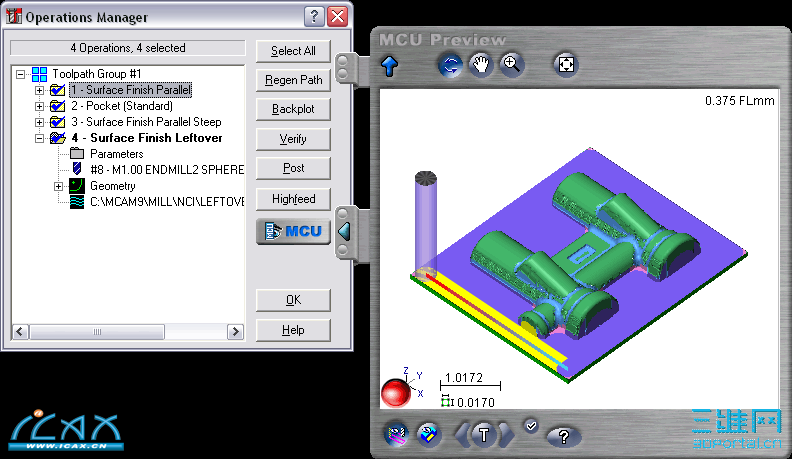Expand operation 1 - Surface Finish Parallel
Screen dimensions: 792x459
tap(39, 90)
